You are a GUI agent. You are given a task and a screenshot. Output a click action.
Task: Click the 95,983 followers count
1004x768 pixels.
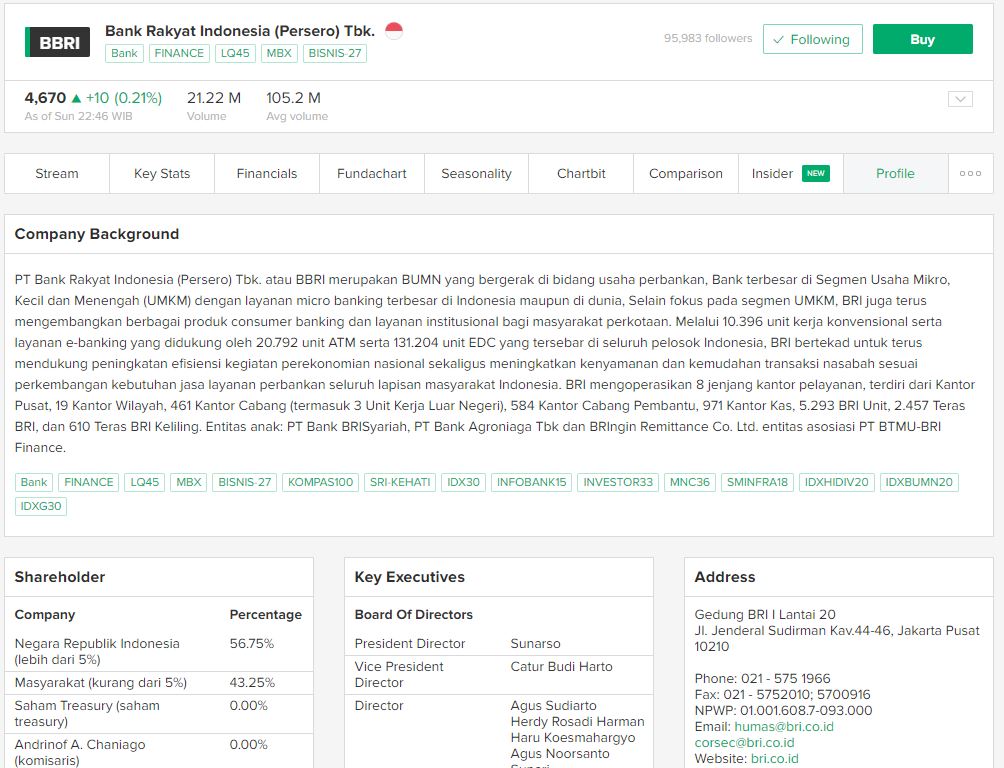(708, 38)
